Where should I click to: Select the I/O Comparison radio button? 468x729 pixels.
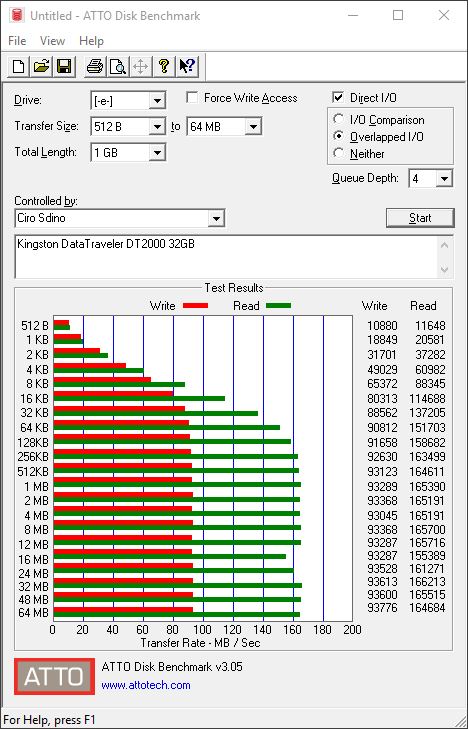339,119
